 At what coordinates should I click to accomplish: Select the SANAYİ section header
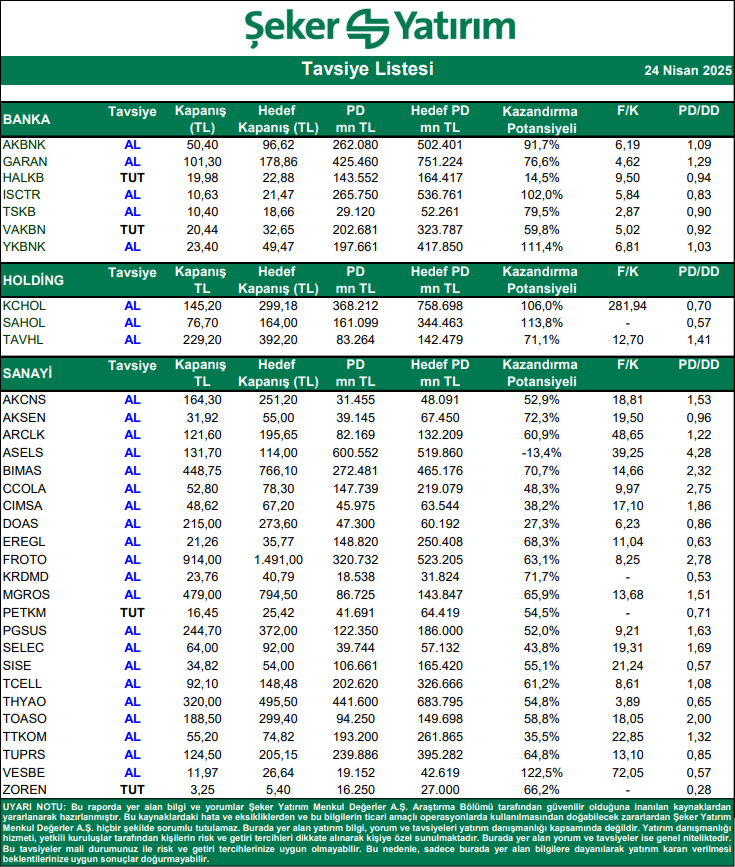28,373
